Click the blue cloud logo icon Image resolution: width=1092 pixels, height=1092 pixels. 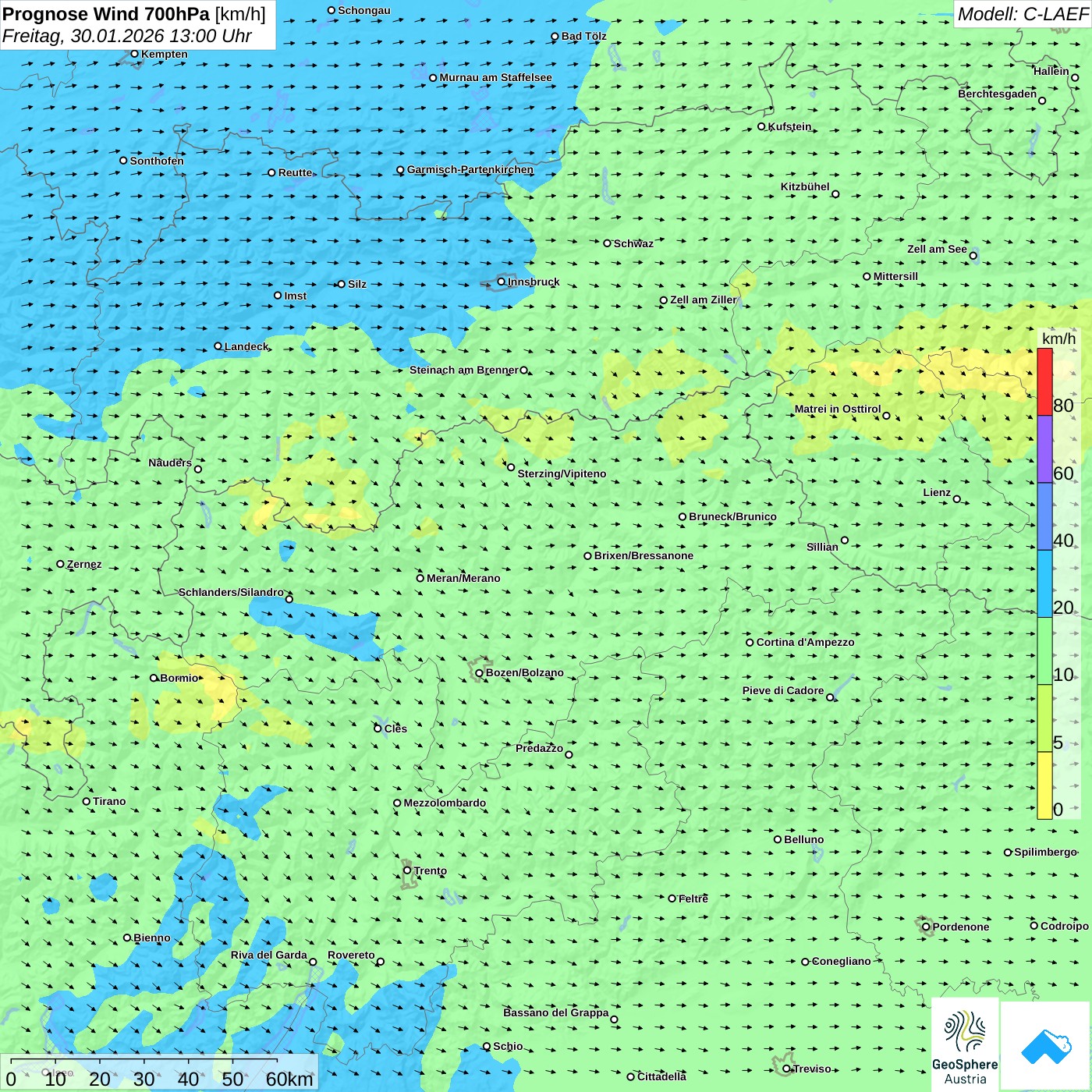1045,1046
